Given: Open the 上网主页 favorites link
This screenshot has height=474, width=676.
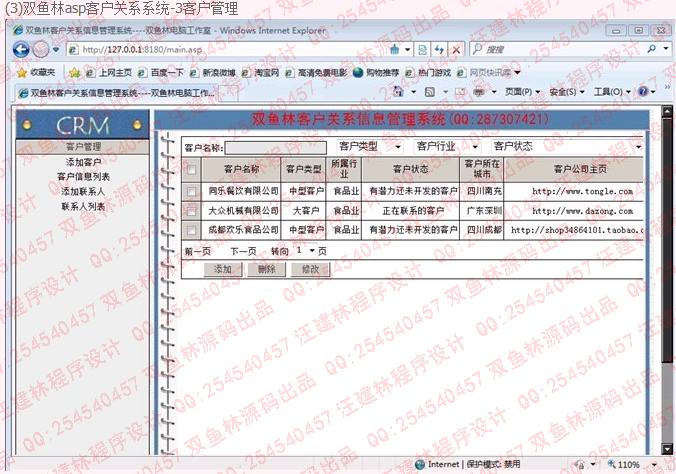Looking at the screenshot, I should tap(110, 72).
